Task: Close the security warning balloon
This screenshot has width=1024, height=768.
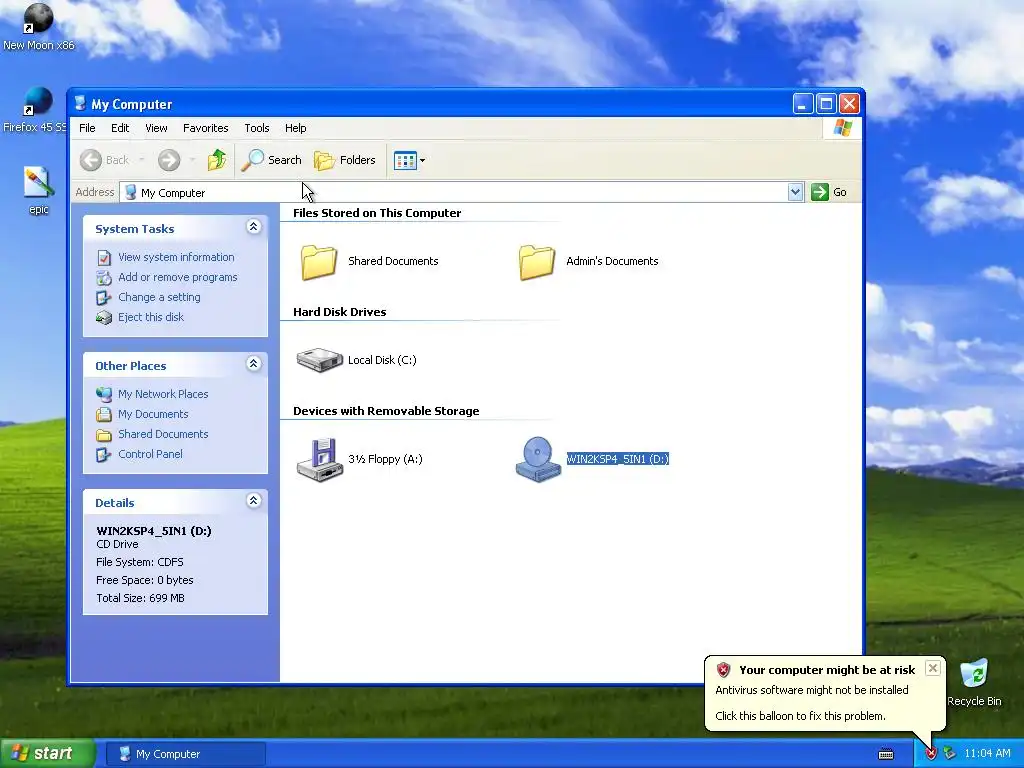Action: tap(933, 667)
